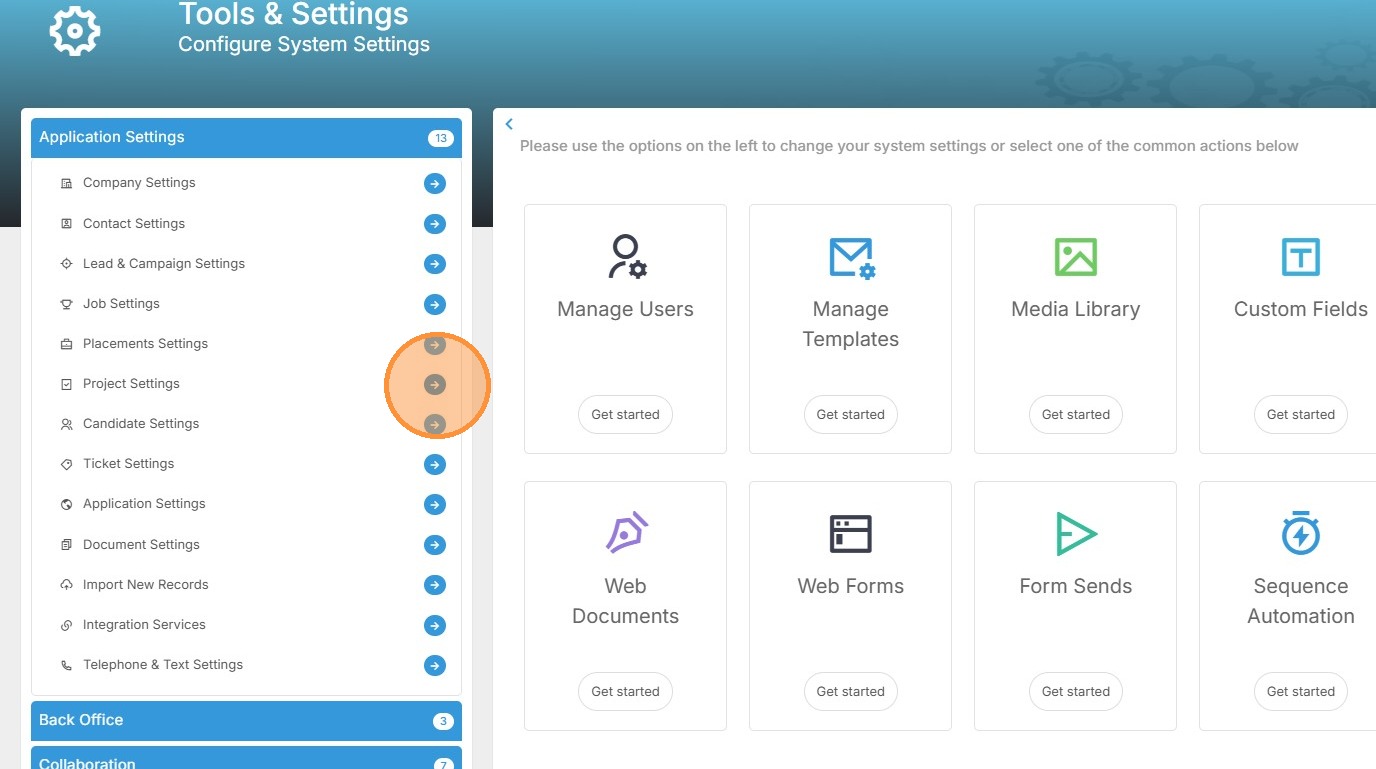
Task: Click Get started under Form Sends
Action: coord(1076,691)
